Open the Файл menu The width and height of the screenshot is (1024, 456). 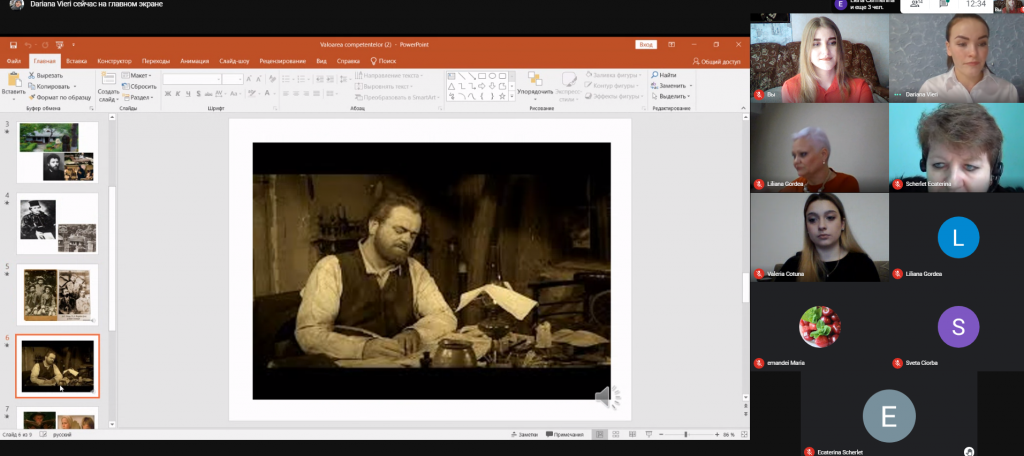point(13,61)
